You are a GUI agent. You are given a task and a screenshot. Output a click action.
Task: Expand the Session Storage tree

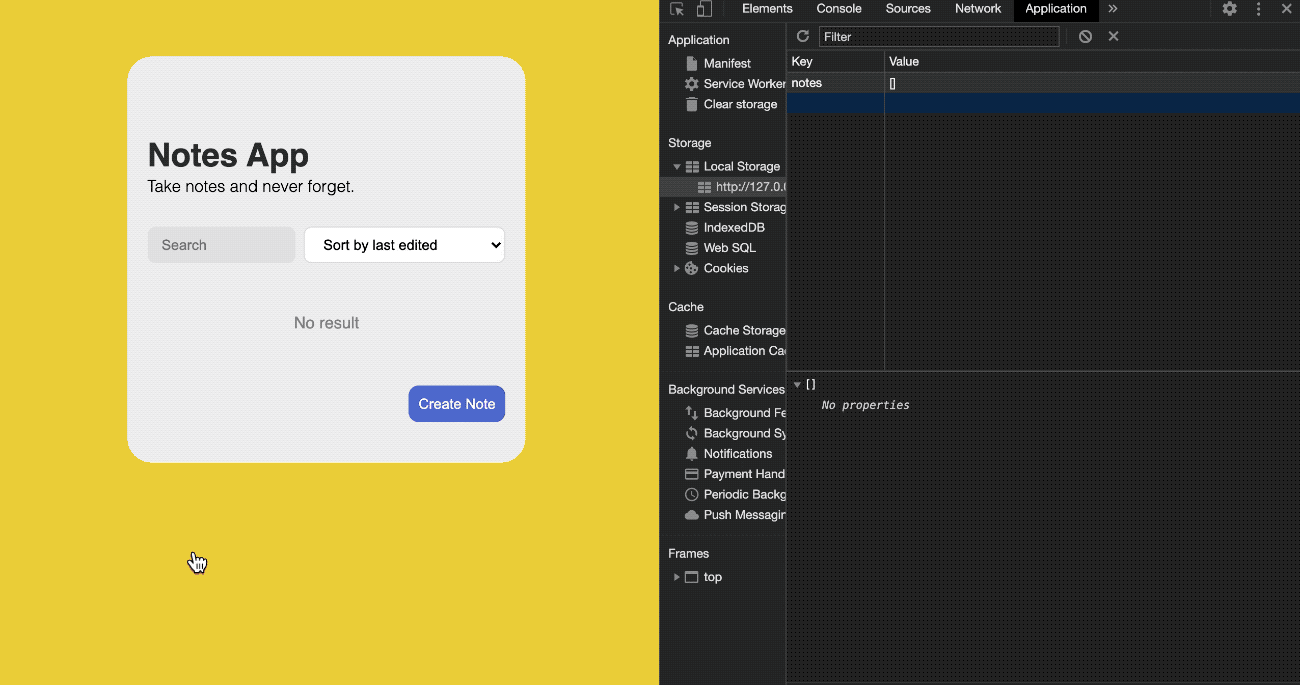[678, 207]
